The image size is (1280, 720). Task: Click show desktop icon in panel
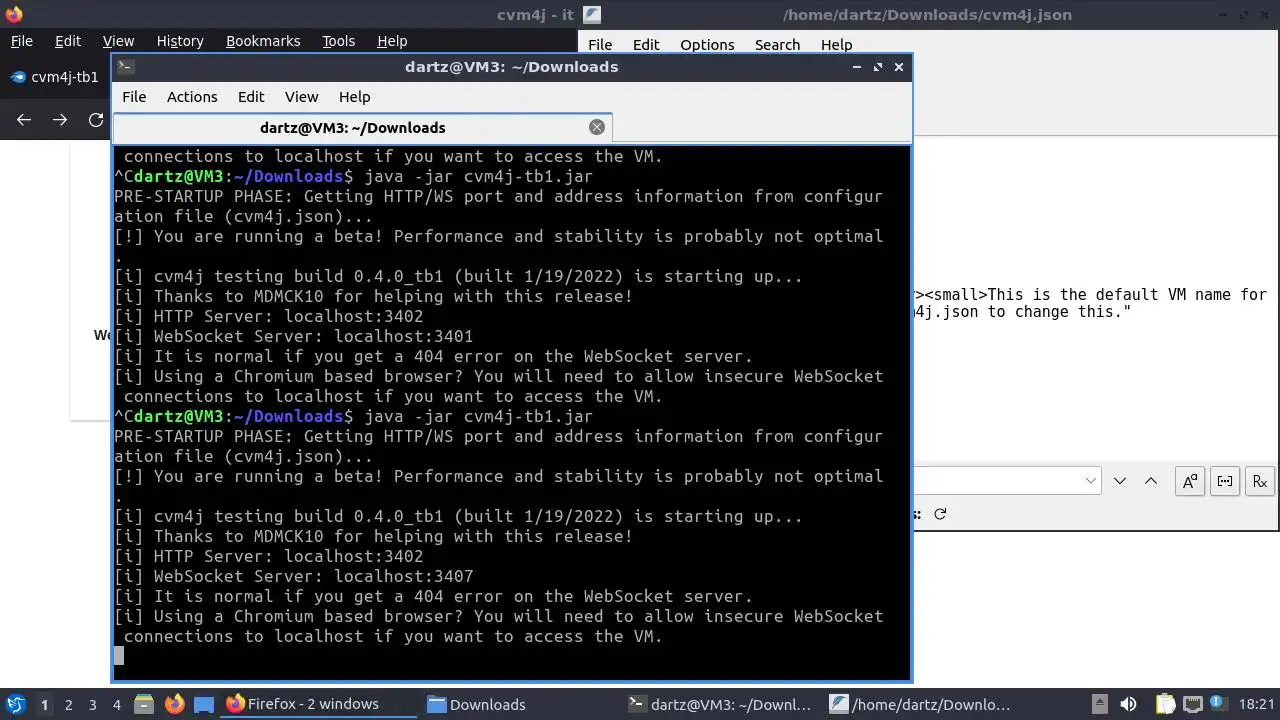click(x=204, y=704)
